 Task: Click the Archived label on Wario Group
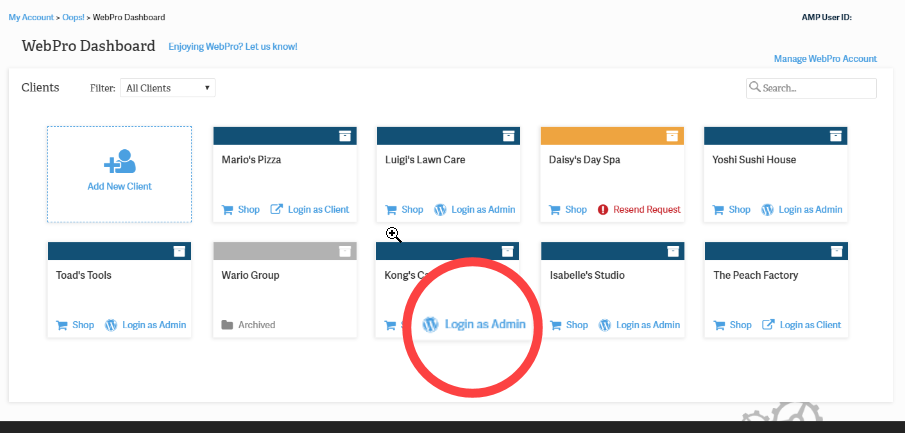click(256, 325)
